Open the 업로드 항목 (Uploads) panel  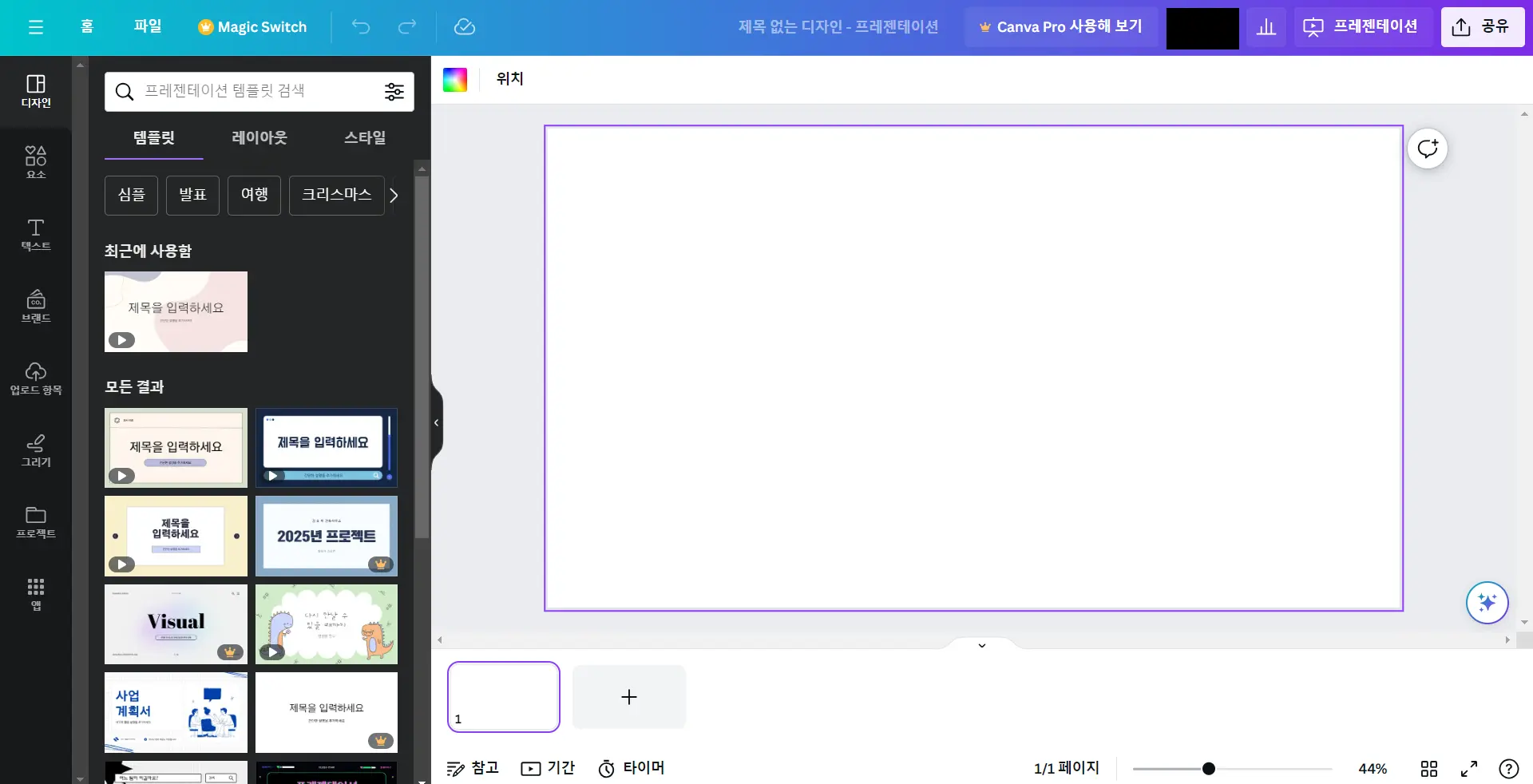point(35,378)
